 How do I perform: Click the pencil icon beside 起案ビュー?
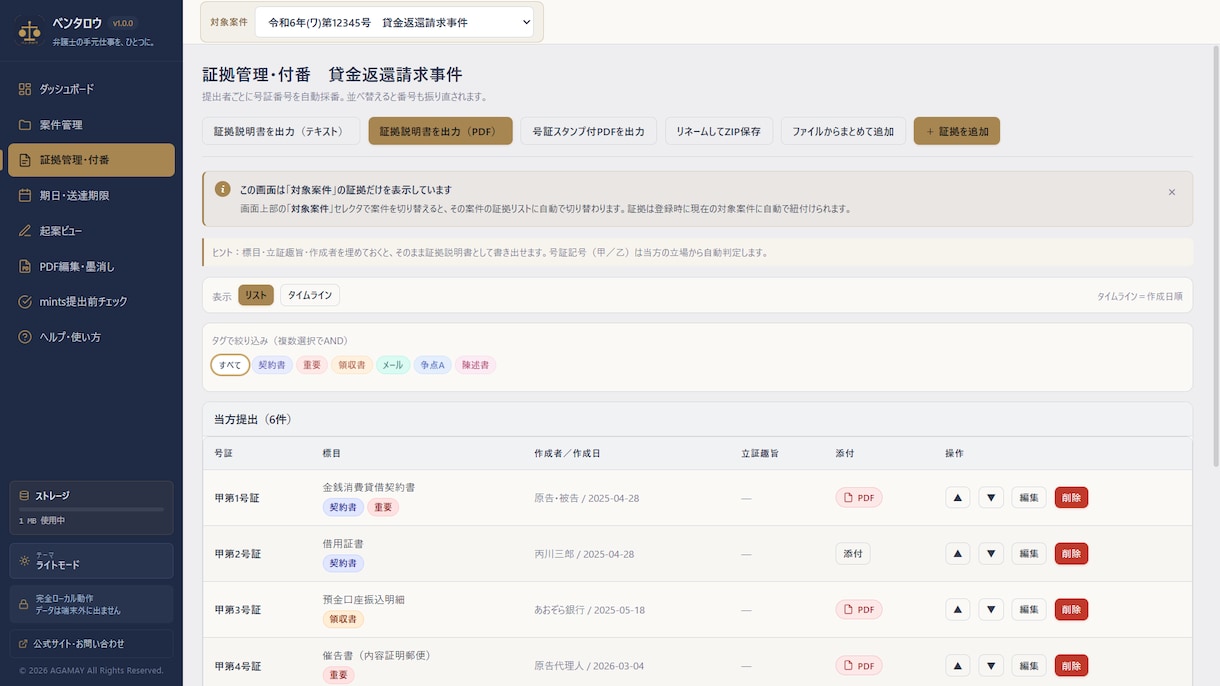(x=25, y=231)
